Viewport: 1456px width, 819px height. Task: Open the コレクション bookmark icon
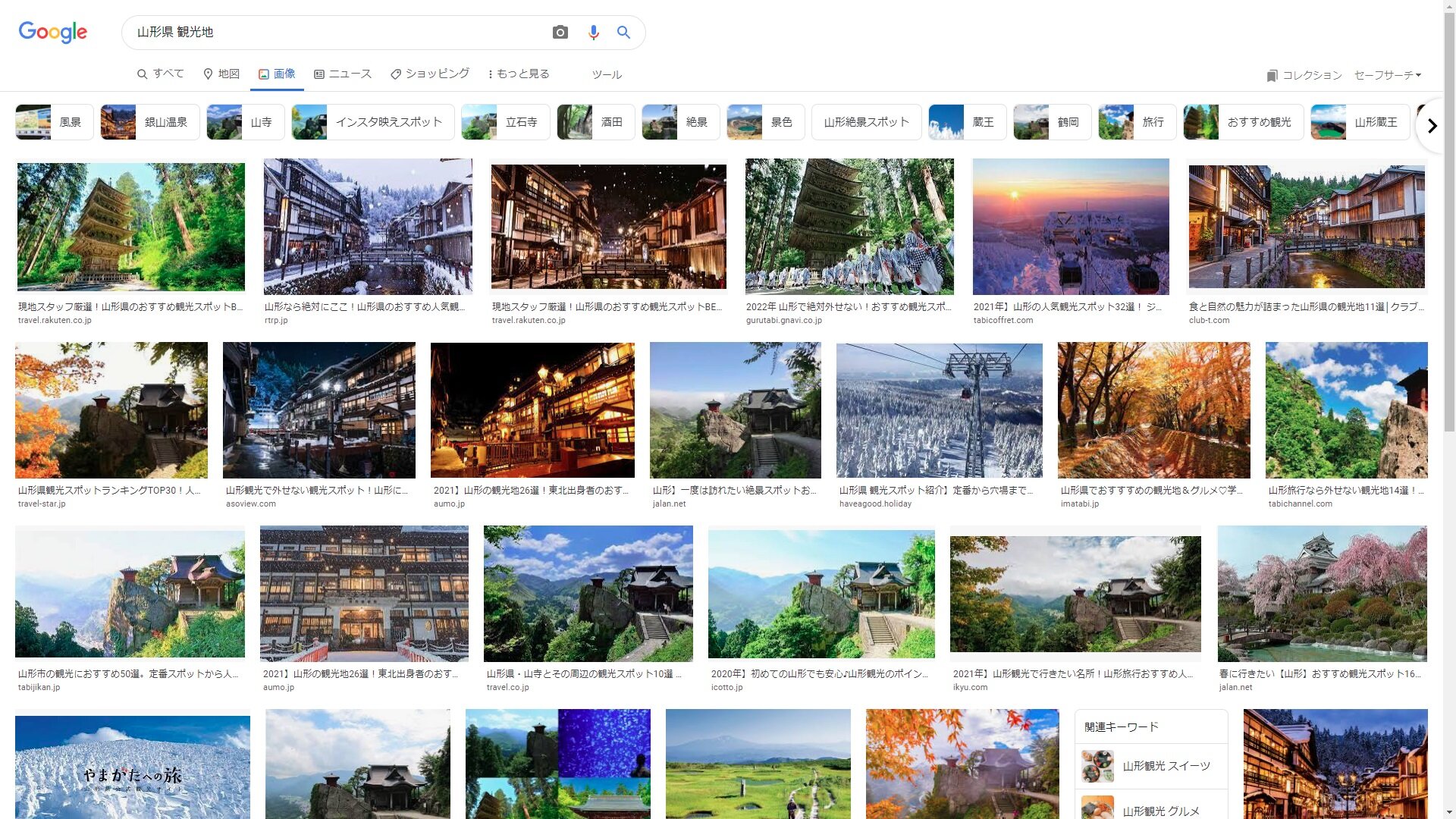pos(1272,75)
